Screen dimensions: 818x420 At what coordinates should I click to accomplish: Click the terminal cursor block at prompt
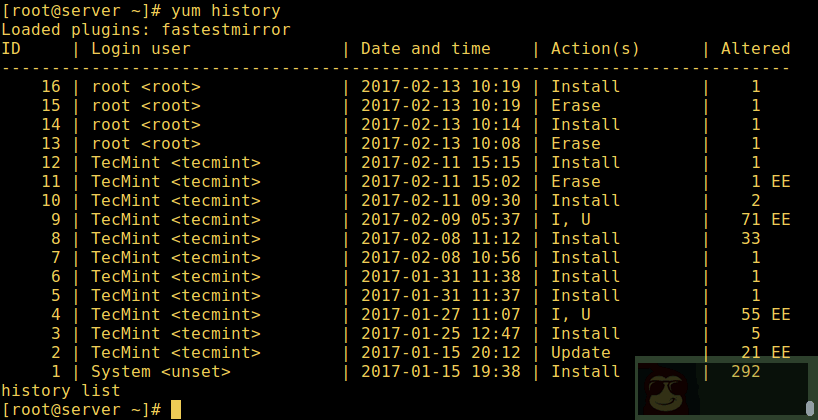click(x=176, y=409)
